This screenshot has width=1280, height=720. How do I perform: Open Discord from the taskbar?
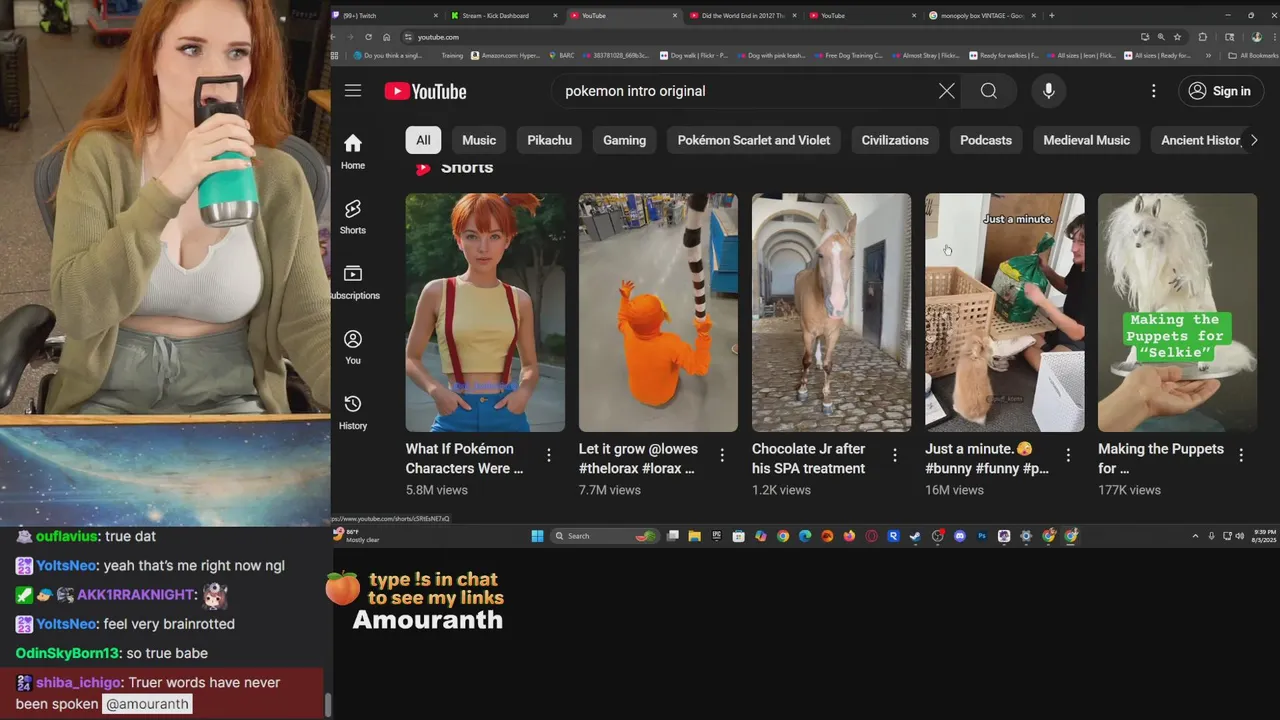[960, 536]
